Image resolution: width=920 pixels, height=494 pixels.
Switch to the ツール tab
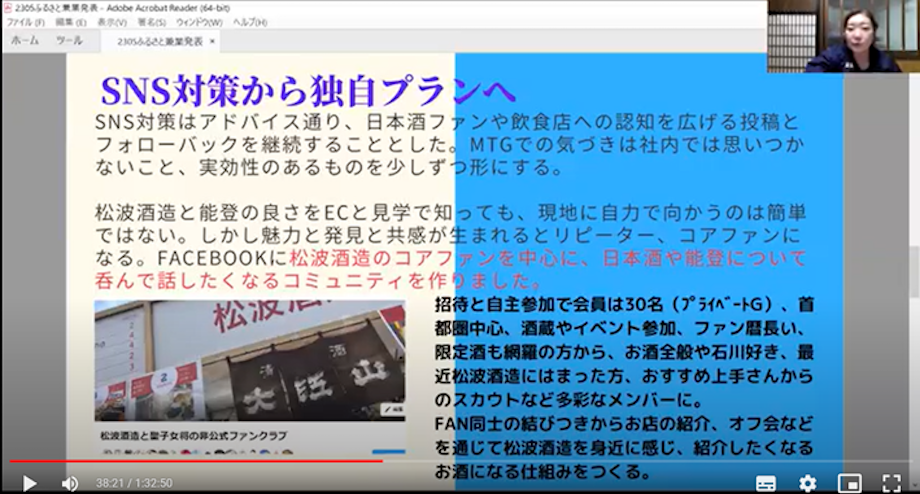(x=69, y=40)
